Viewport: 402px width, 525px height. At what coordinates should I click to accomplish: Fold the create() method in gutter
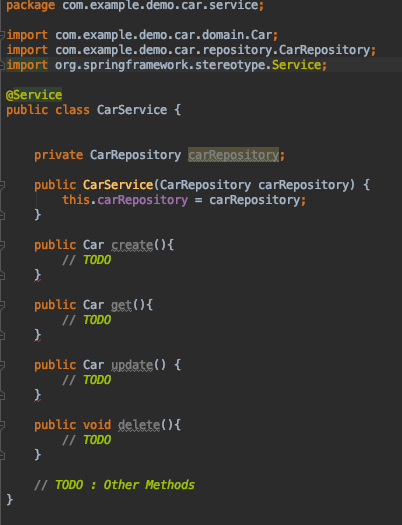(2, 245)
